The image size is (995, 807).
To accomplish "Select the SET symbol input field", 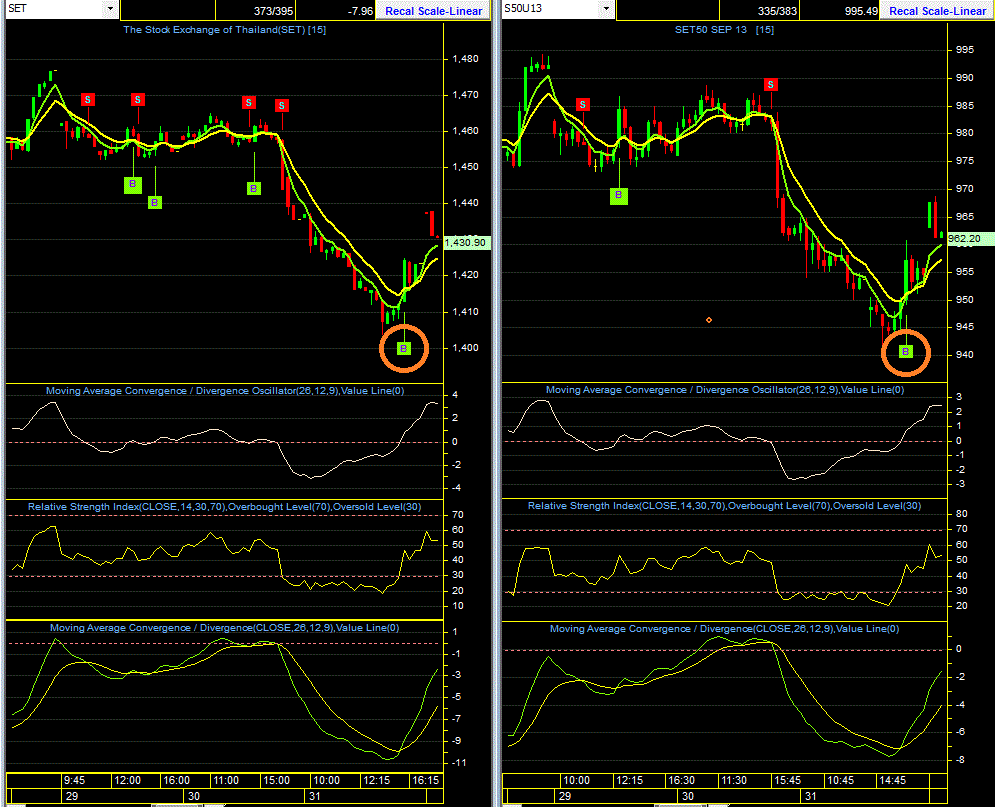I will (x=54, y=9).
